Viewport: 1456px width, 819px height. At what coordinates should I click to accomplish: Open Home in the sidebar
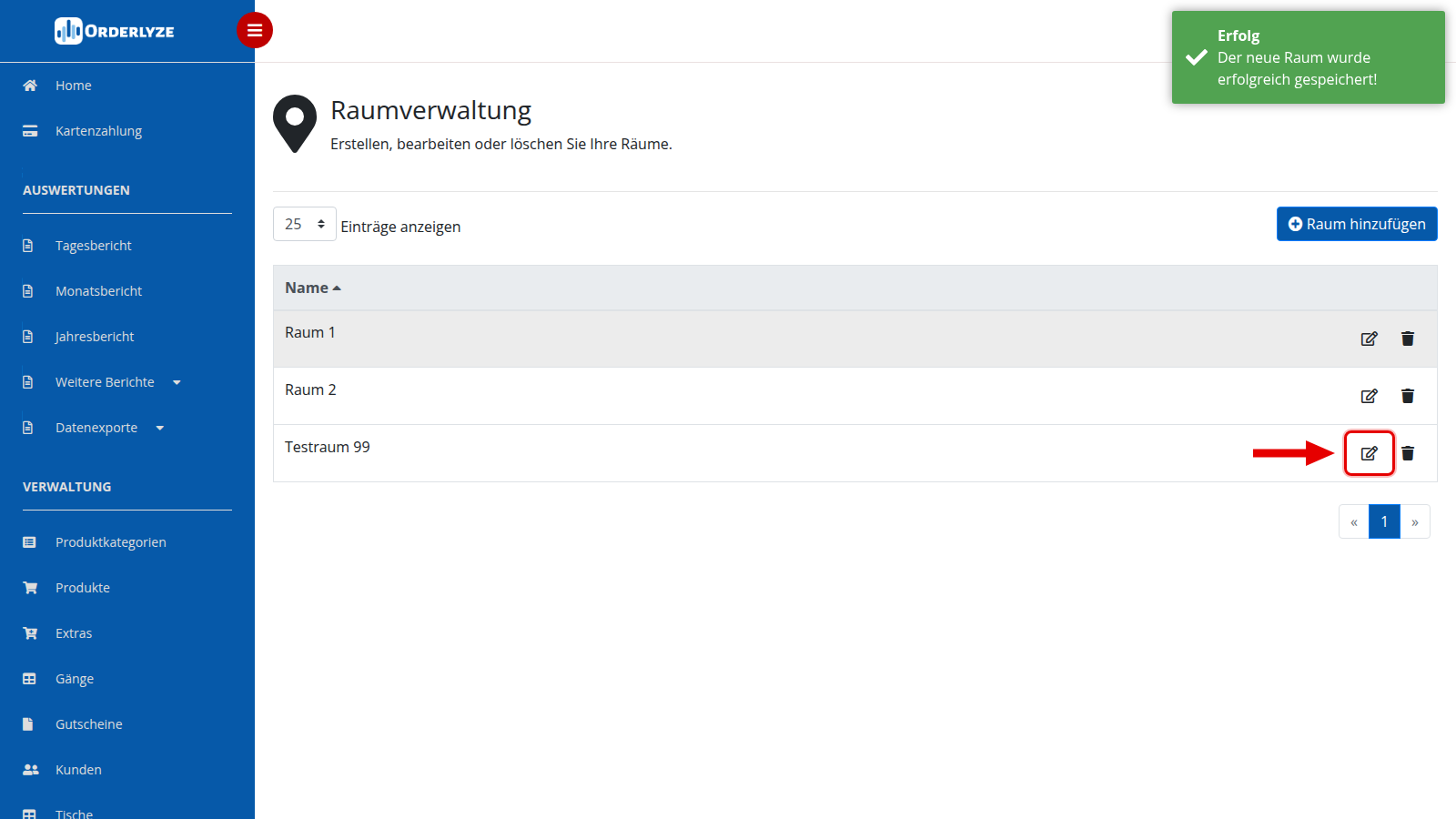[74, 86]
